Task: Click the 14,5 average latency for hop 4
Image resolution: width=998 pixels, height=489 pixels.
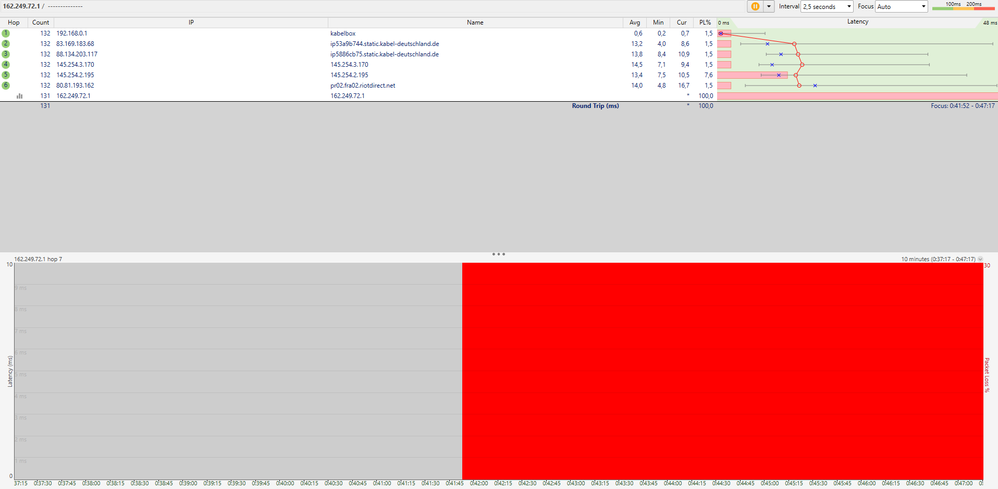Action: pos(636,64)
